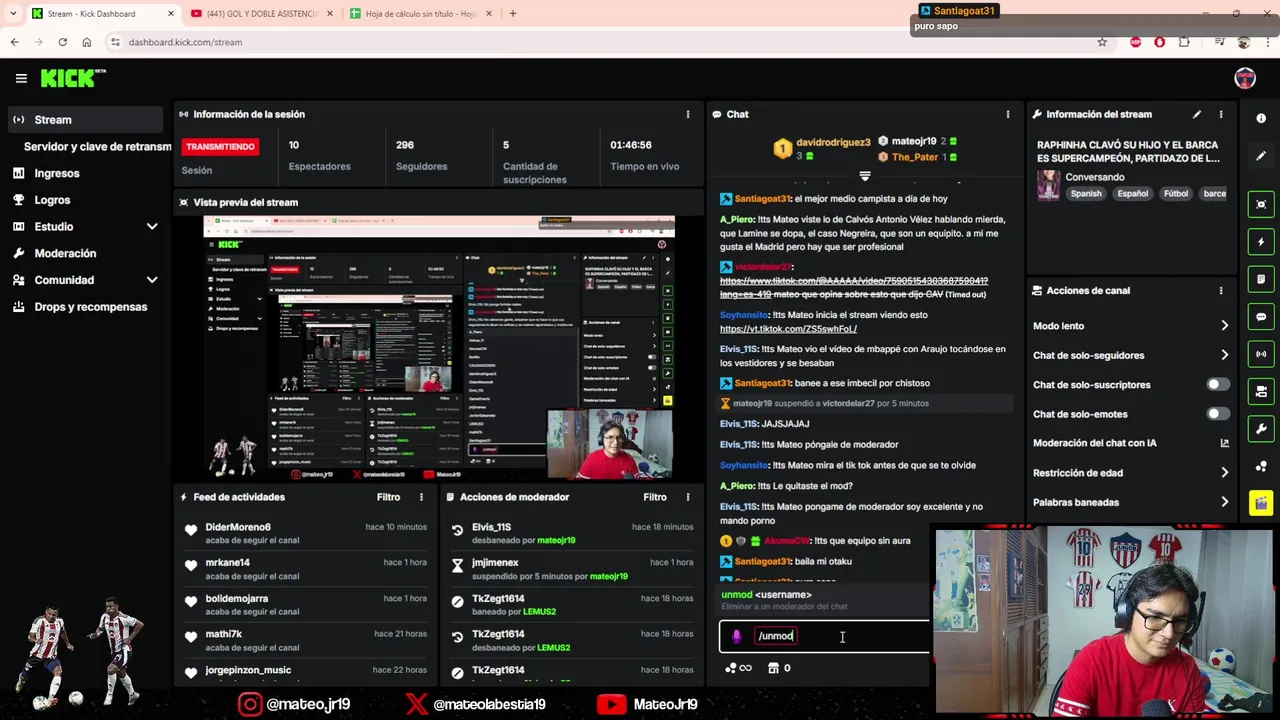The image size is (1280, 720).
Task: Toggle the stream preview frame icon in the right rail
Action: [1261, 204]
